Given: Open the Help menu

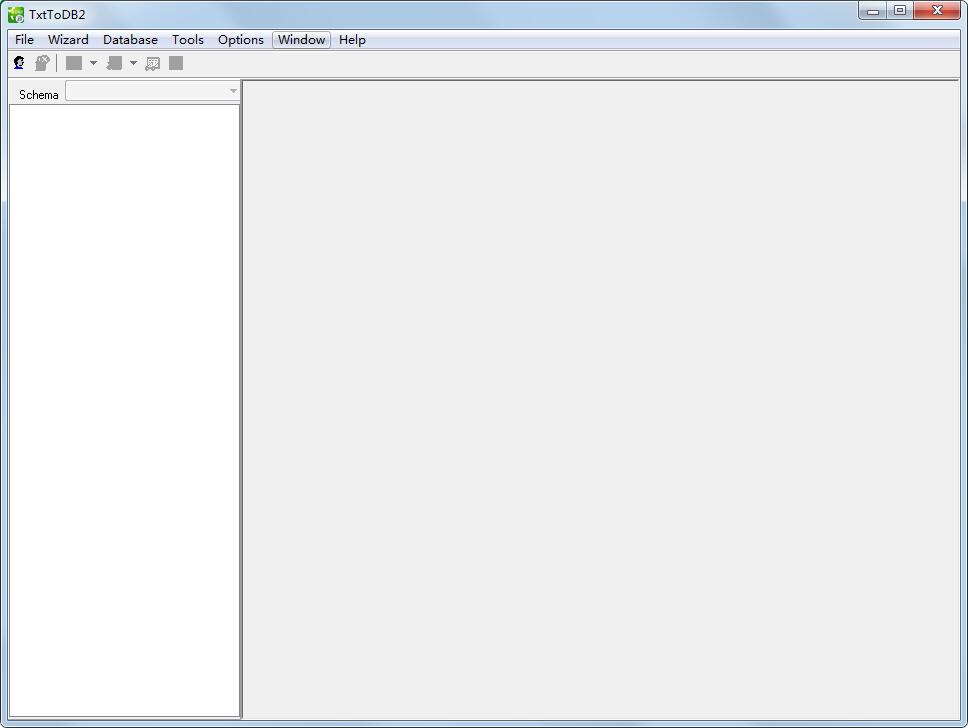Looking at the screenshot, I should click(352, 40).
